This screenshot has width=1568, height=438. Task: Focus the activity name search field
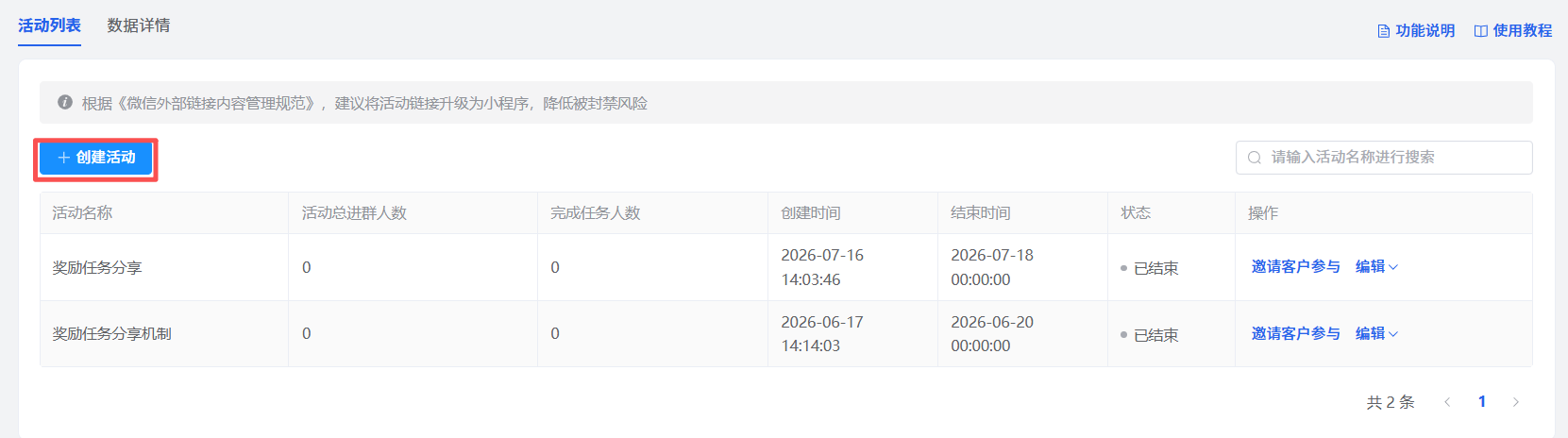1384,158
